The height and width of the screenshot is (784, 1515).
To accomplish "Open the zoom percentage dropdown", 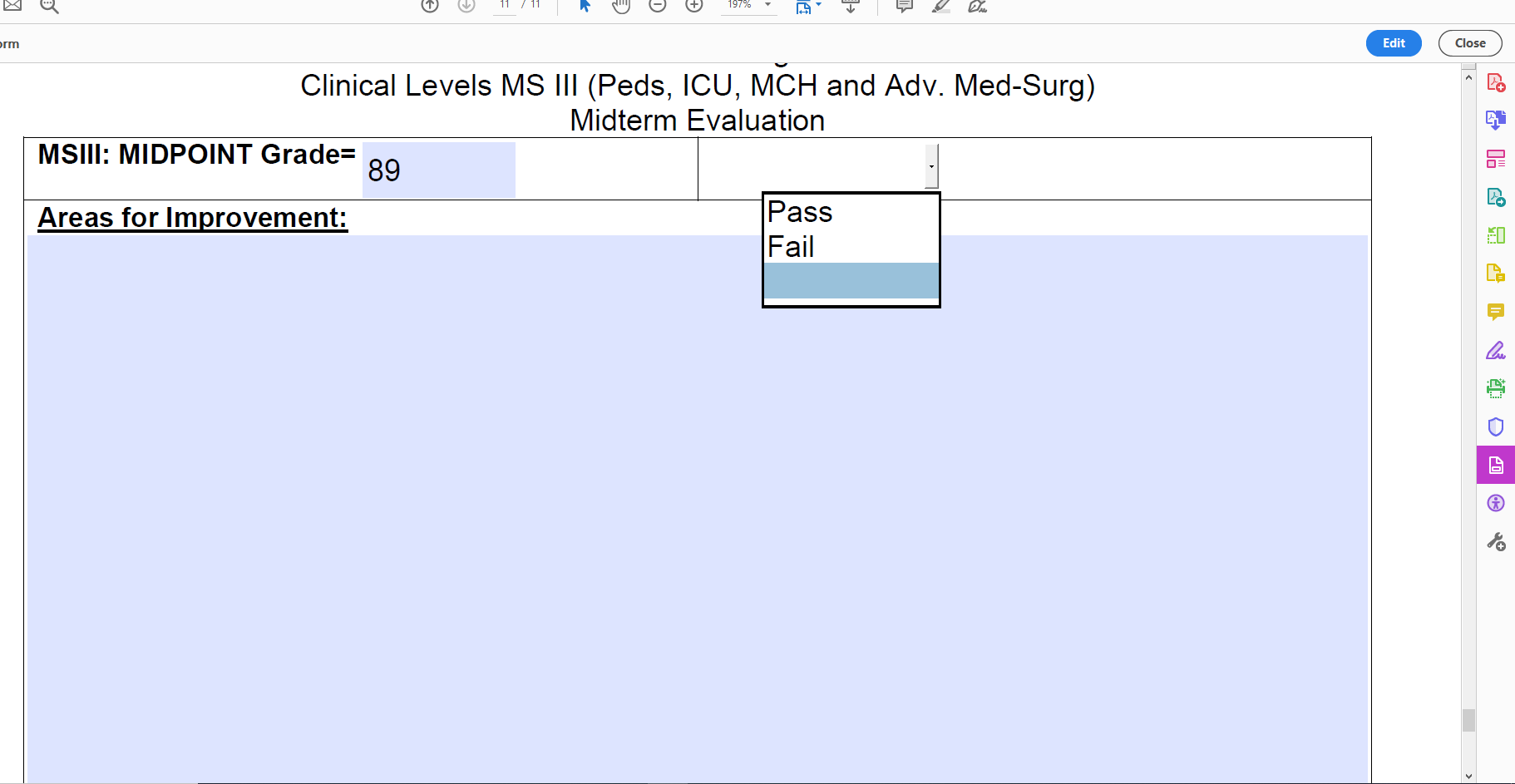I will pyautogui.click(x=766, y=7).
